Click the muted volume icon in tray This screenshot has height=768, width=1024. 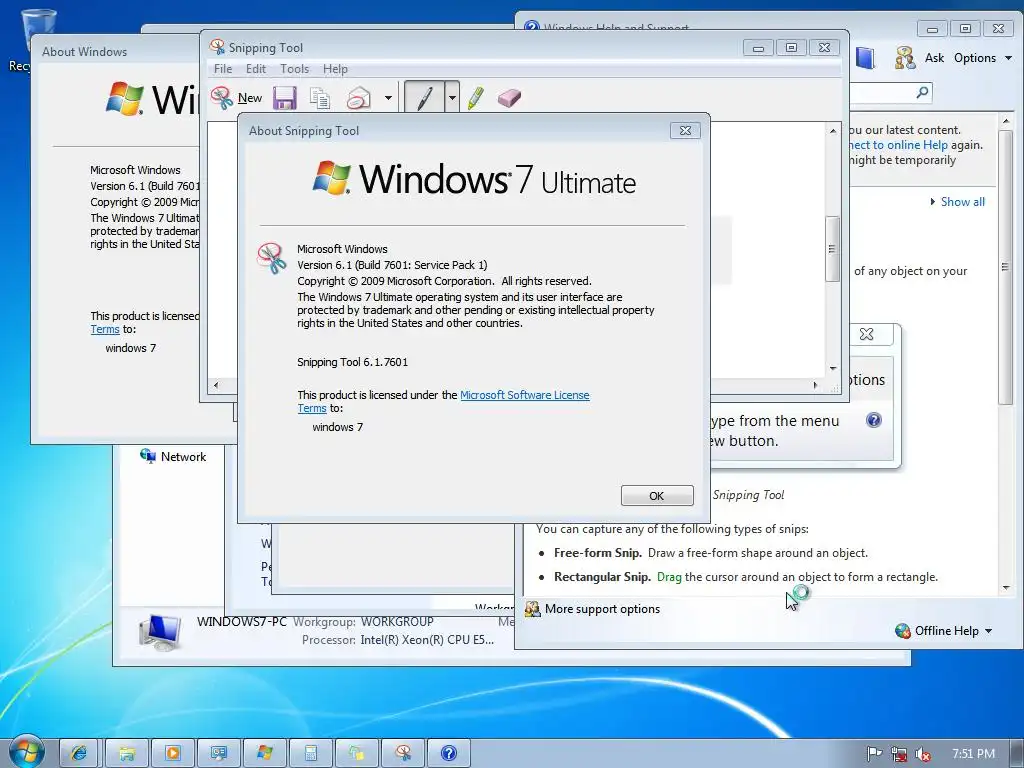[923, 754]
